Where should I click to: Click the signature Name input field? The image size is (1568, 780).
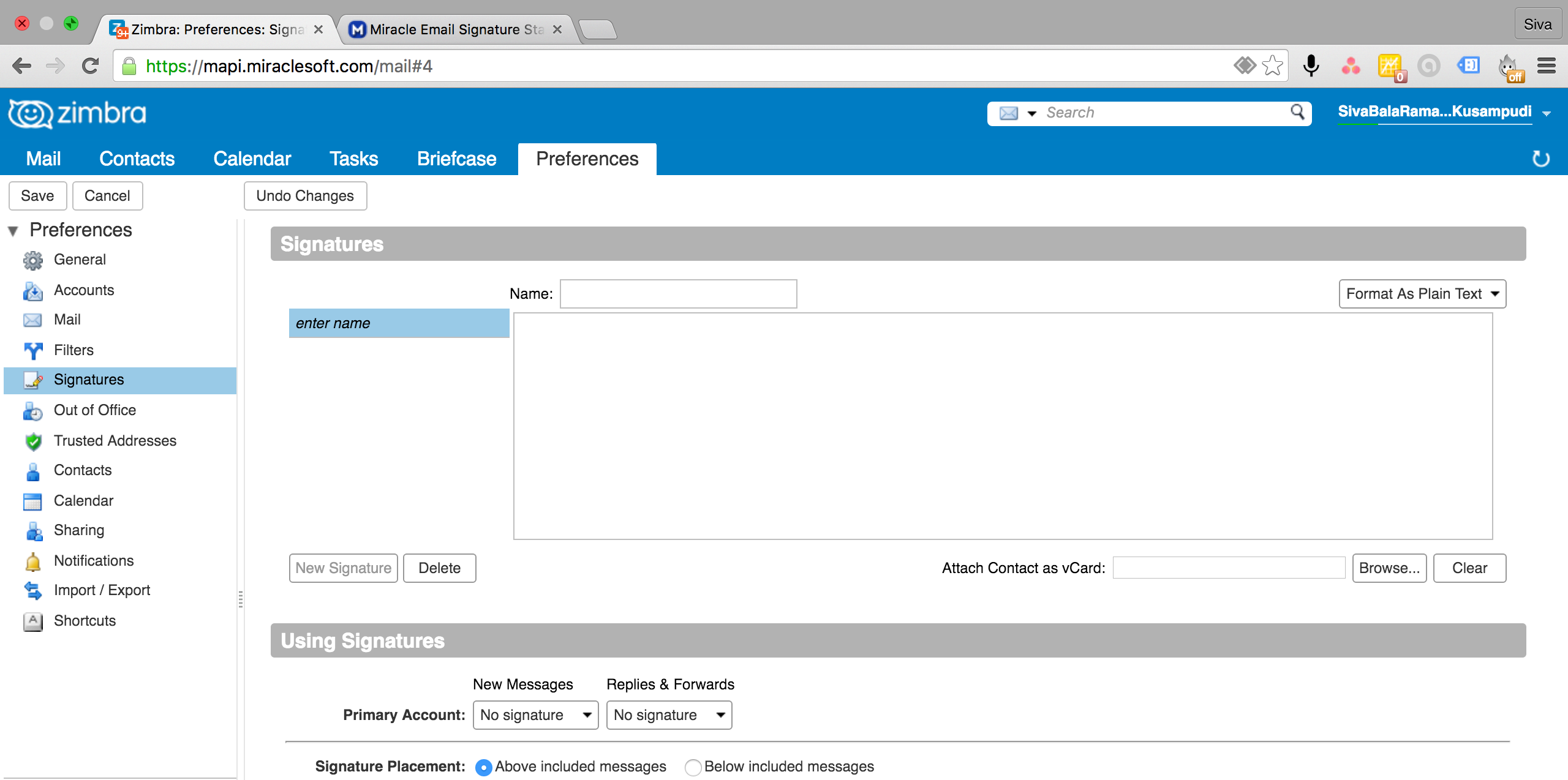coord(678,294)
